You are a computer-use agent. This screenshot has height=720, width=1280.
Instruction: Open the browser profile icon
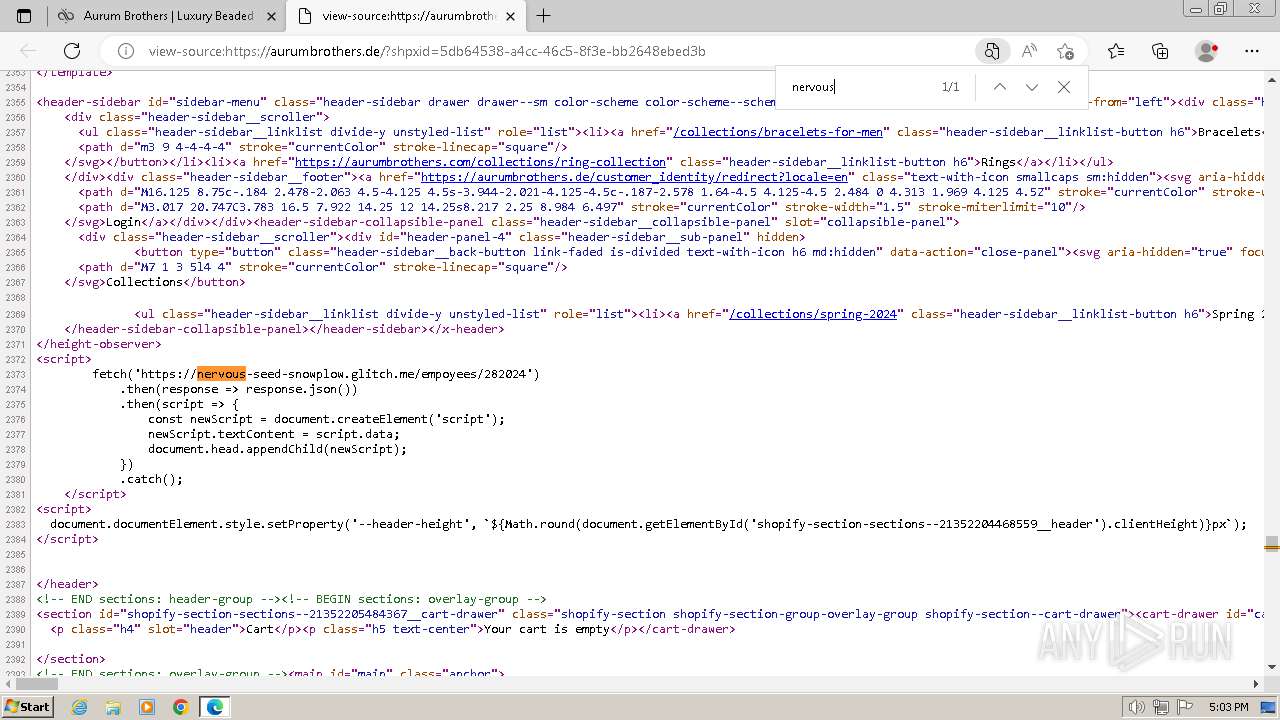pyautogui.click(x=1207, y=51)
